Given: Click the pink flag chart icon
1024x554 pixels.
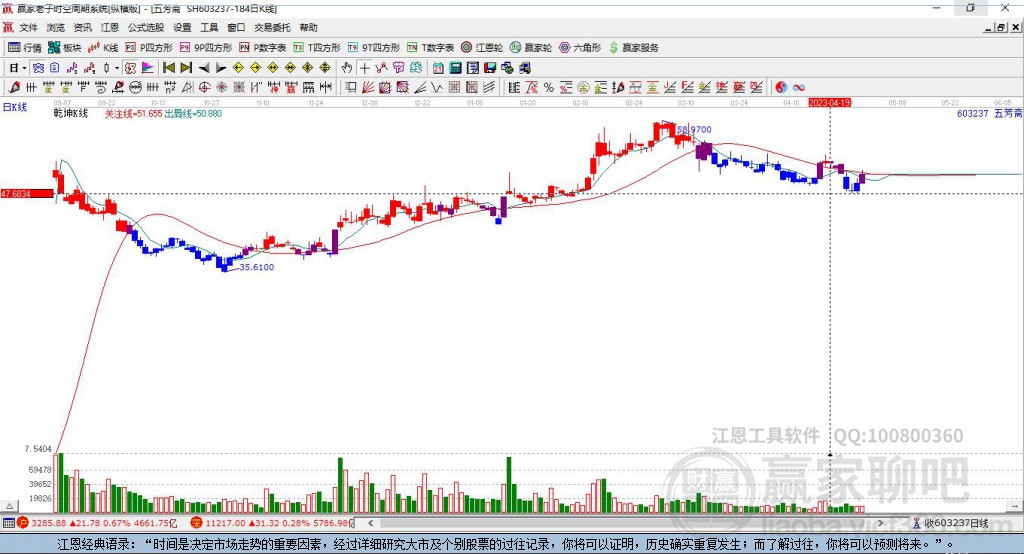Looking at the screenshot, I should (x=148, y=68).
